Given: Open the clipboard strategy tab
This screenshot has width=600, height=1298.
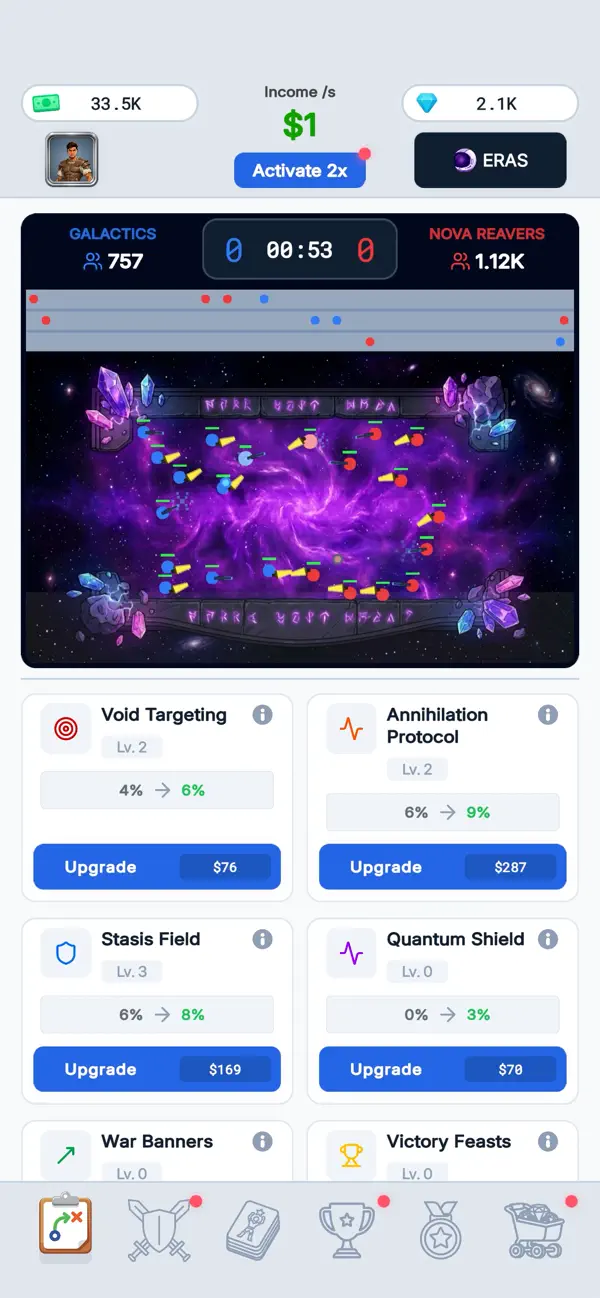Looking at the screenshot, I should pos(65,1227).
